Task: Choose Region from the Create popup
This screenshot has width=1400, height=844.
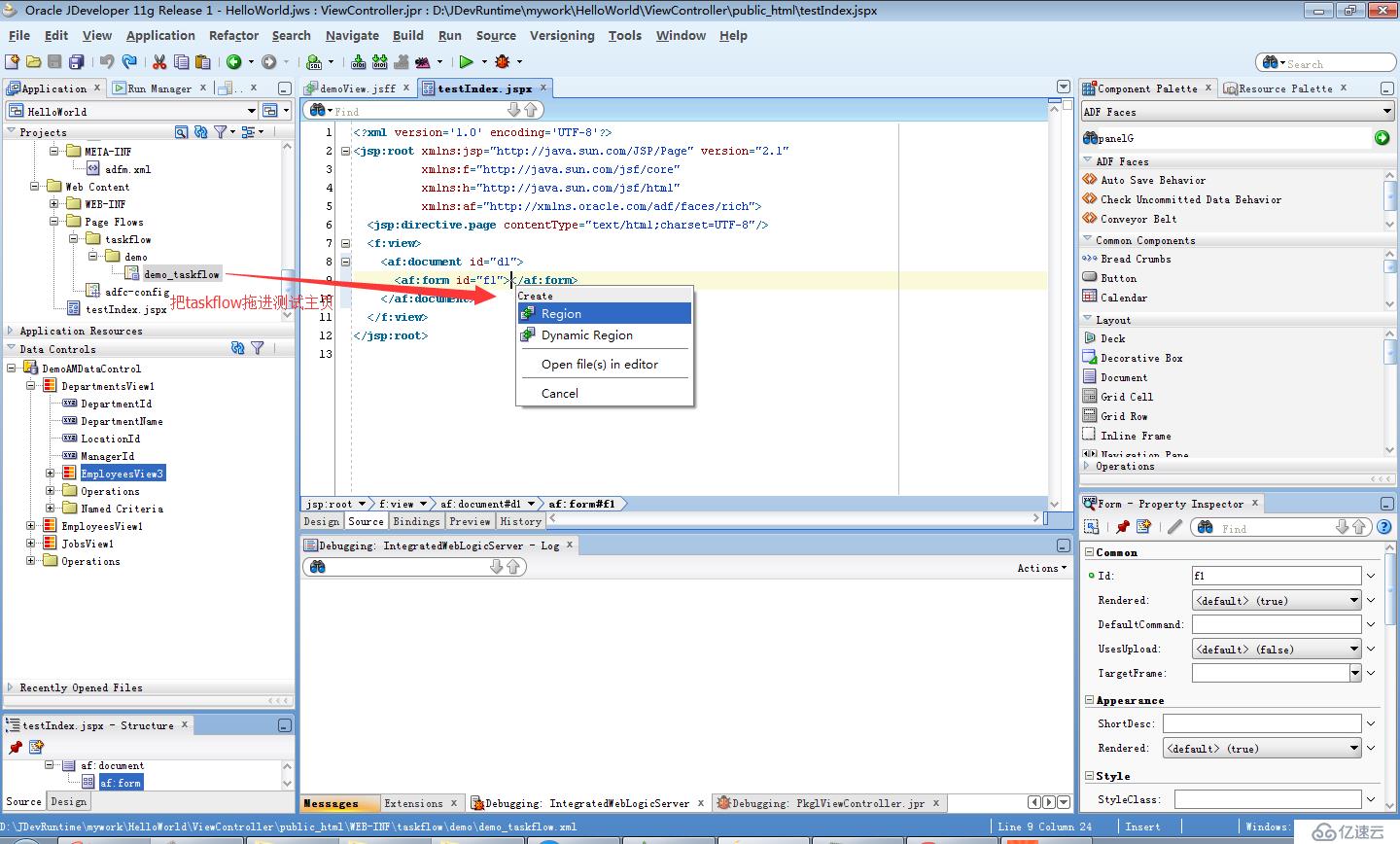Action: [605, 314]
